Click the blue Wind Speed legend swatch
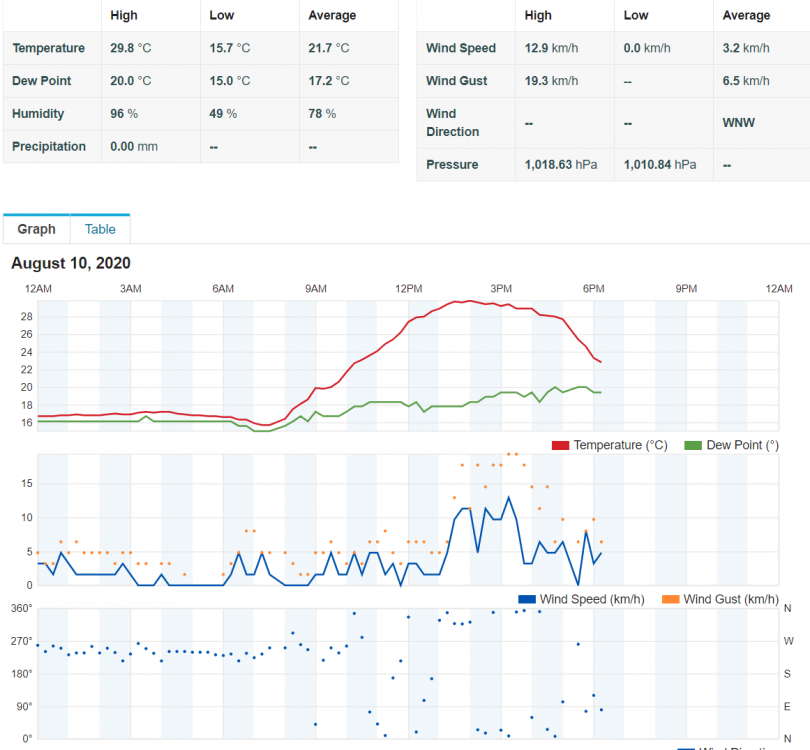The height and width of the screenshot is (750, 810). click(x=526, y=599)
